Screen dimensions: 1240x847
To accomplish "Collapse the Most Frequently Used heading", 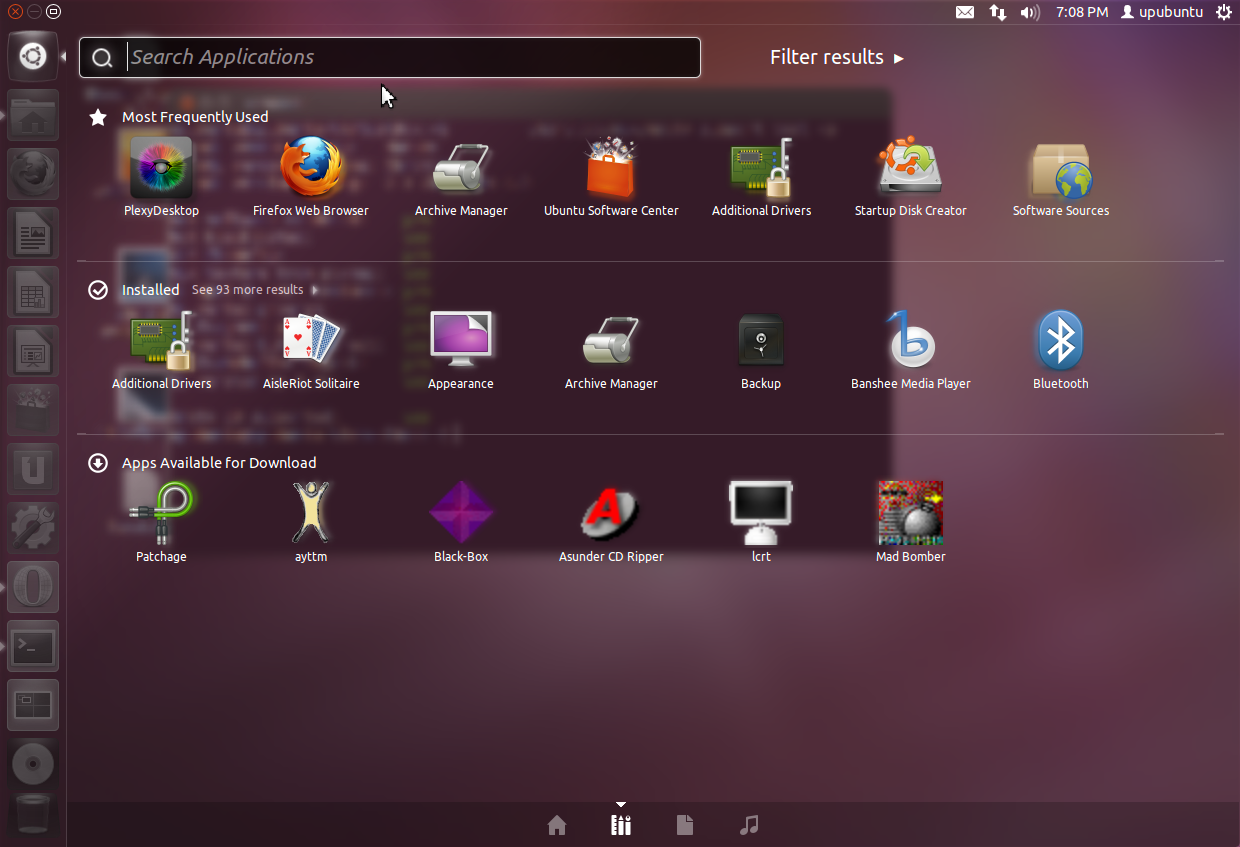I will click(x=195, y=117).
